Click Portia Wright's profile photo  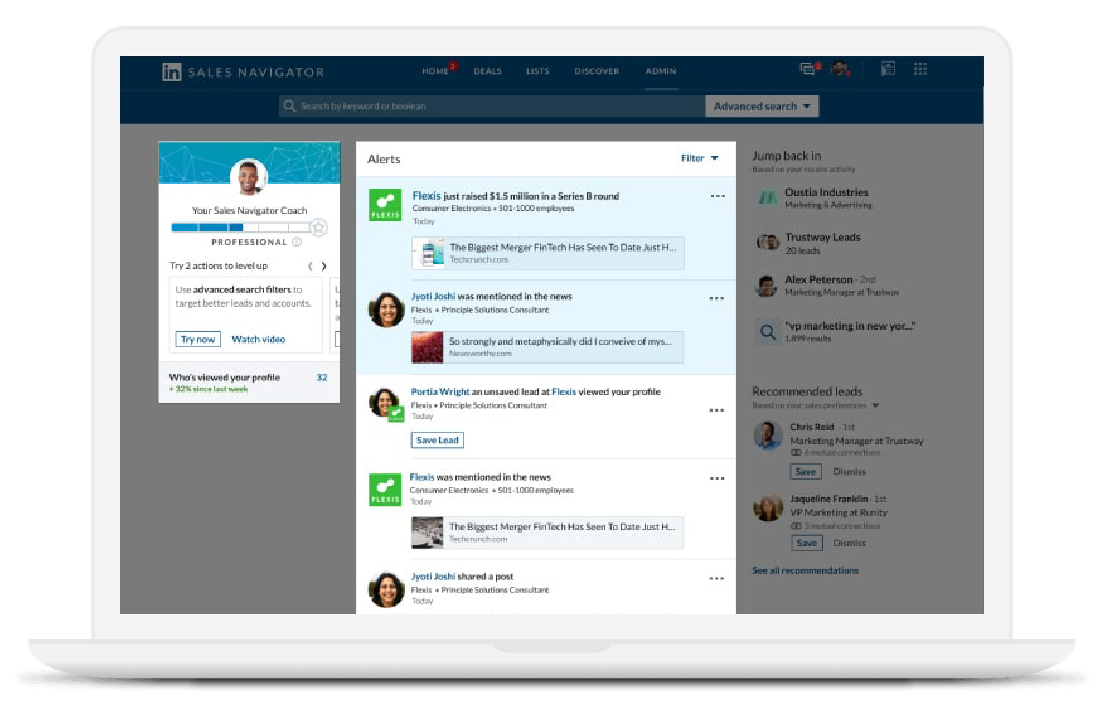(385, 403)
